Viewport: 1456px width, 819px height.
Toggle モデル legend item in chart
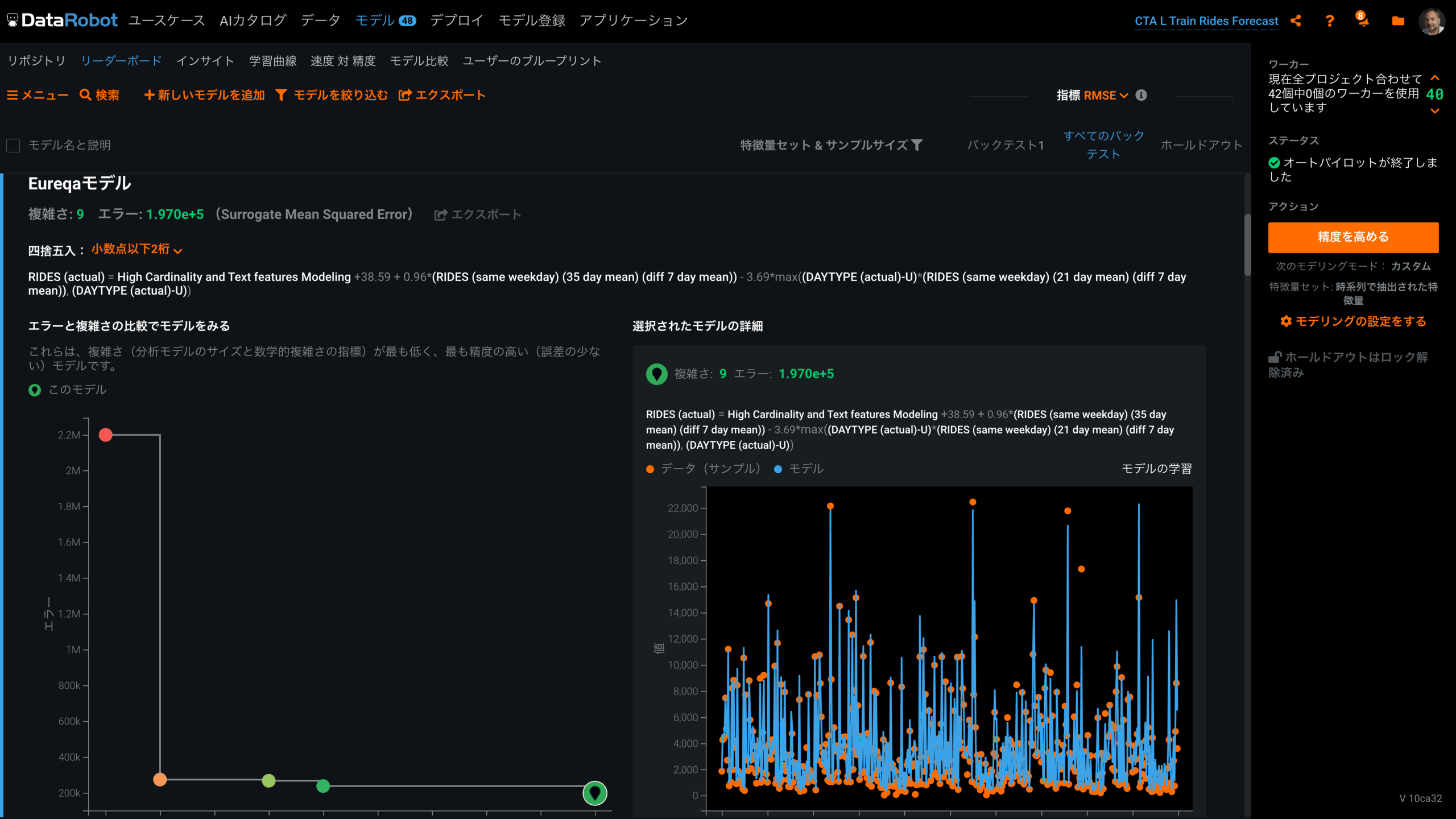pyautogui.click(x=799, y=469)
